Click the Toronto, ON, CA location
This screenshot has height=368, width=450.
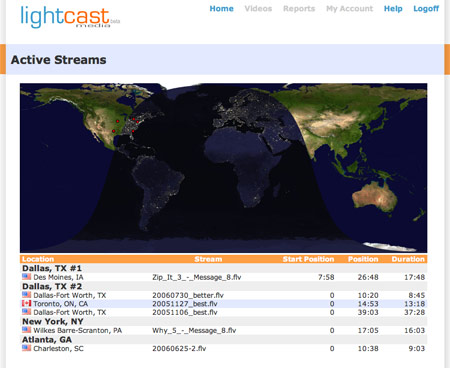pyautogui.click(x=61, y=304)
